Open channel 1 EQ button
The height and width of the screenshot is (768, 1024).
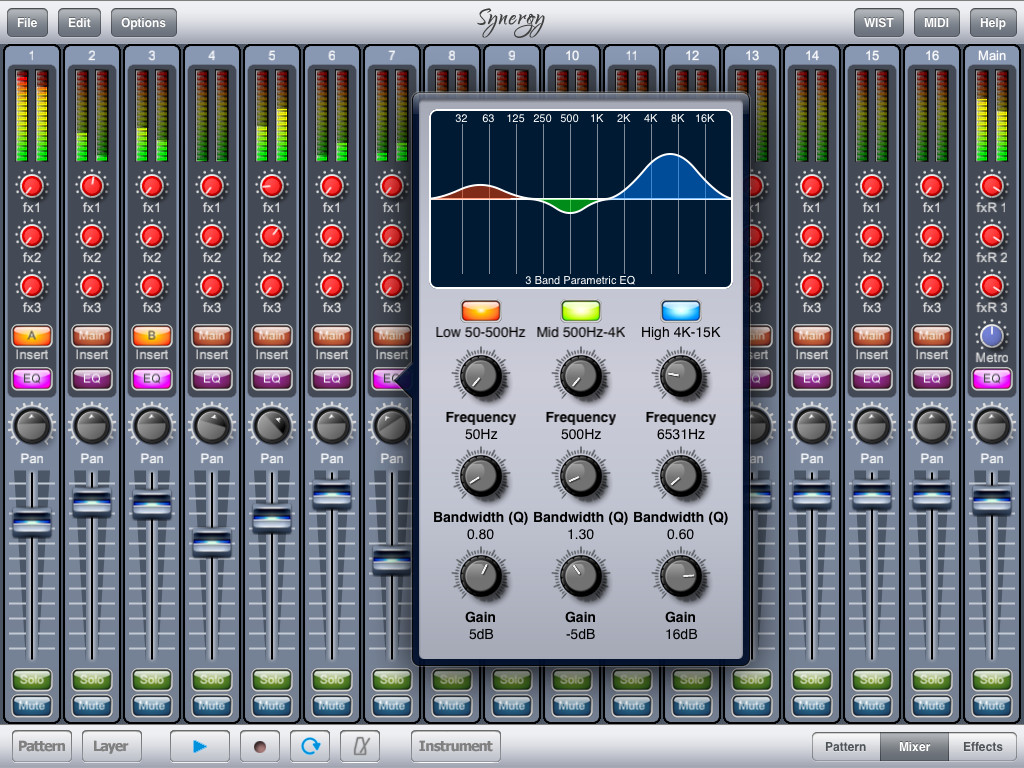pos(31,379)
